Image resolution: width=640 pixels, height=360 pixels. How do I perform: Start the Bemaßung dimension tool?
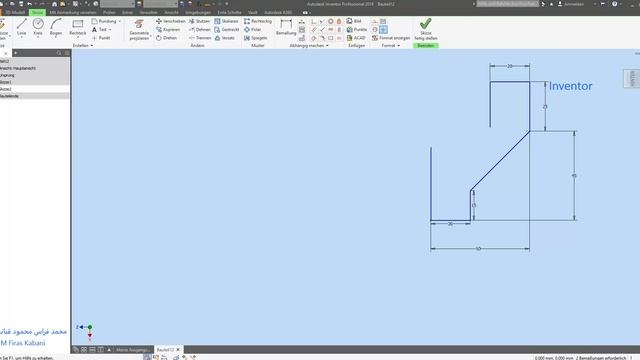[286, 27]
